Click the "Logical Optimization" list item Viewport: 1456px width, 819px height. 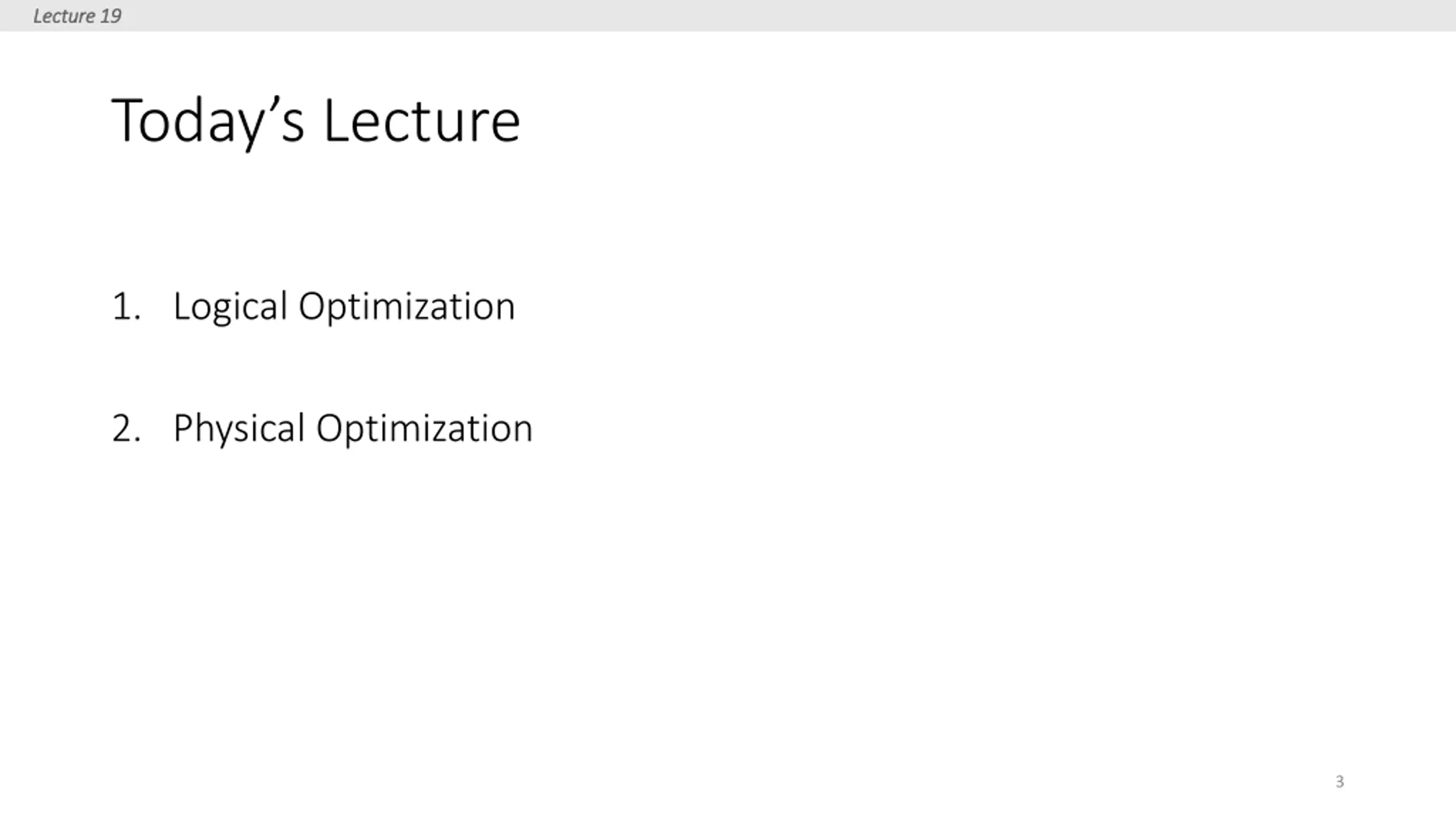pos(344,308)
